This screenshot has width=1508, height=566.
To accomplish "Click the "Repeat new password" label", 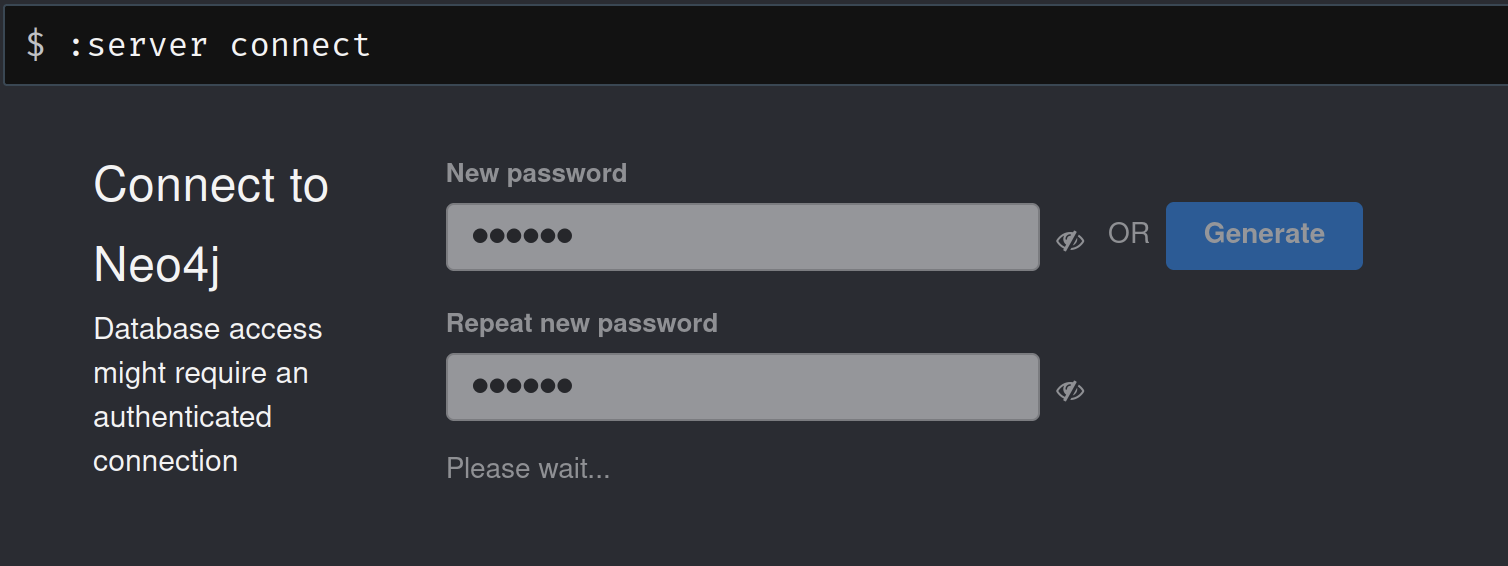I will click(581, 323).
